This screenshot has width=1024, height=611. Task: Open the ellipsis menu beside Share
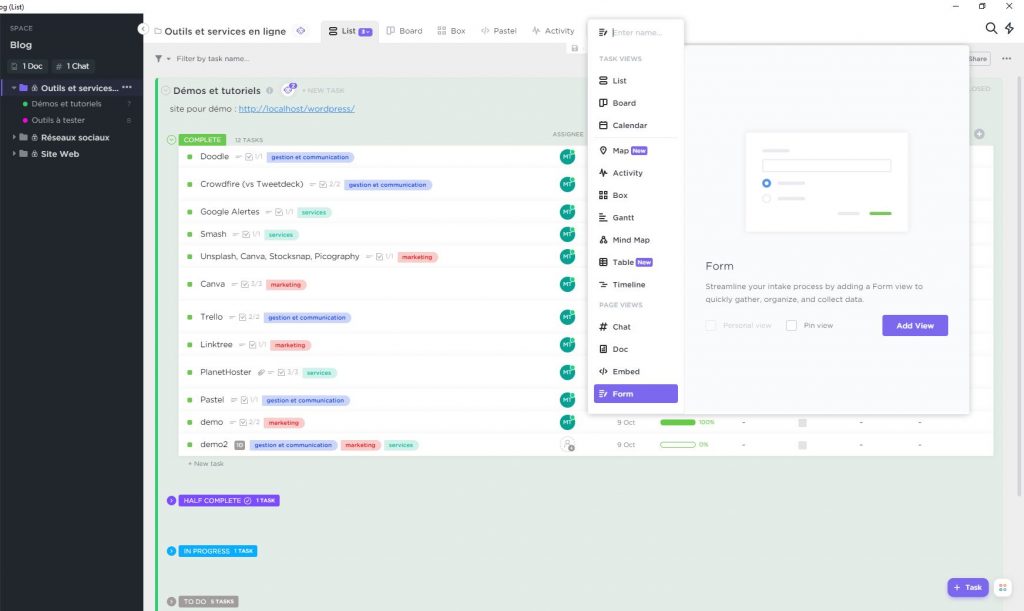pos(1006,59)
